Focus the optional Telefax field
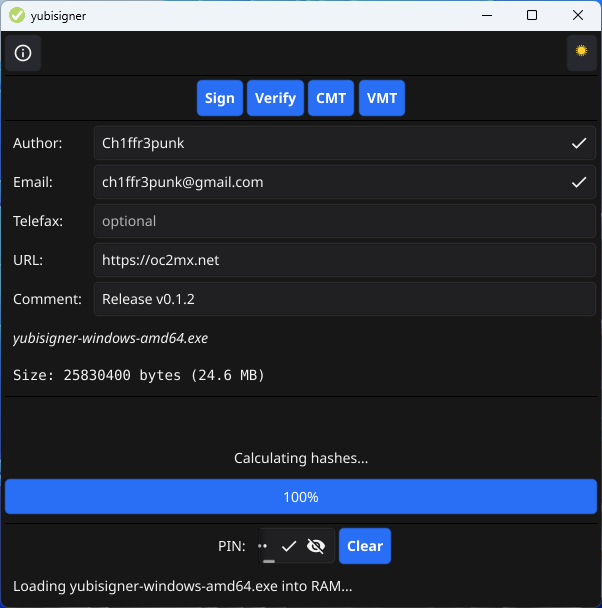 point(345,221)
